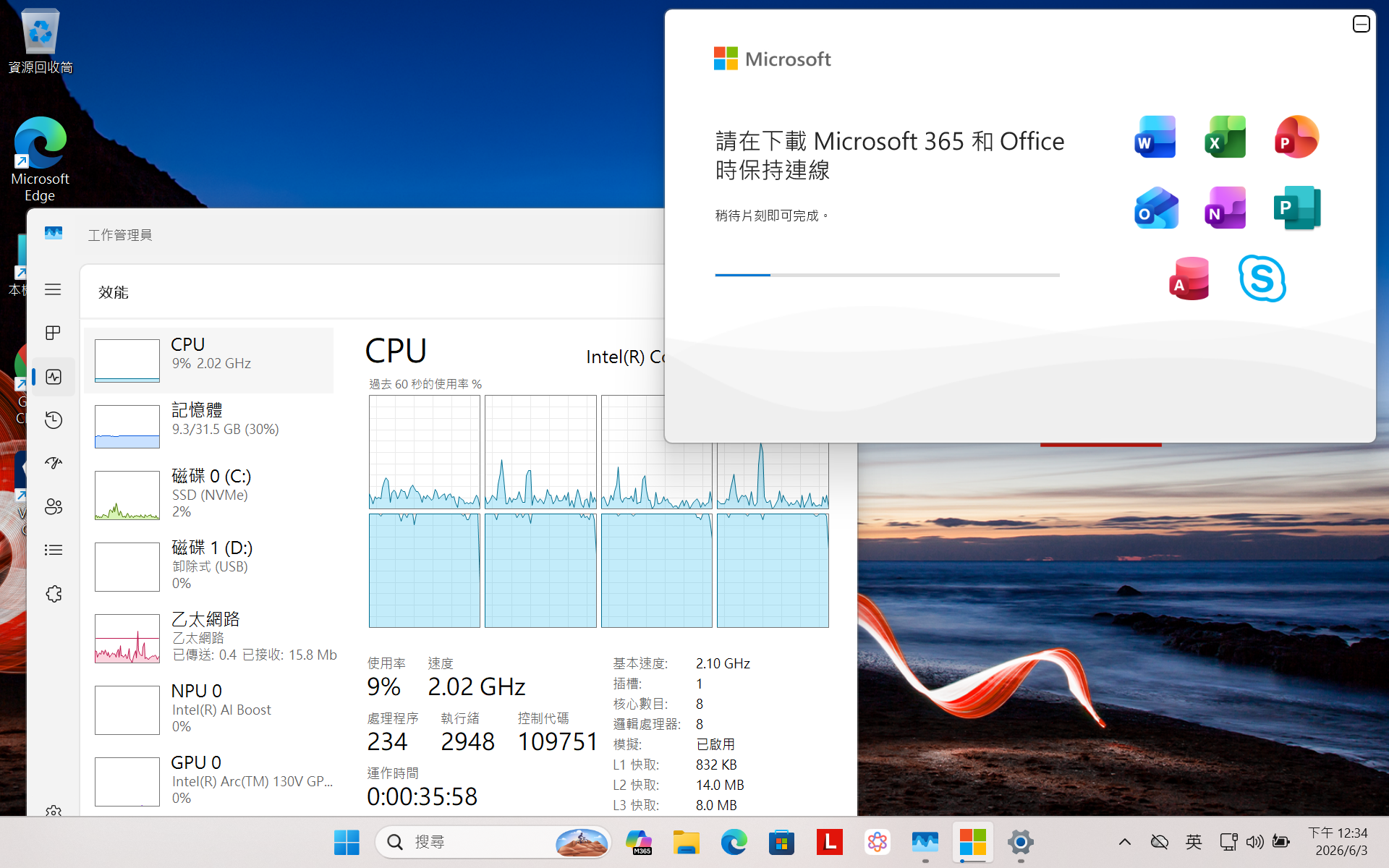This screenshot has width=1389, height=868.
Task: Click the taskbar search box
Action: [493, 842]
